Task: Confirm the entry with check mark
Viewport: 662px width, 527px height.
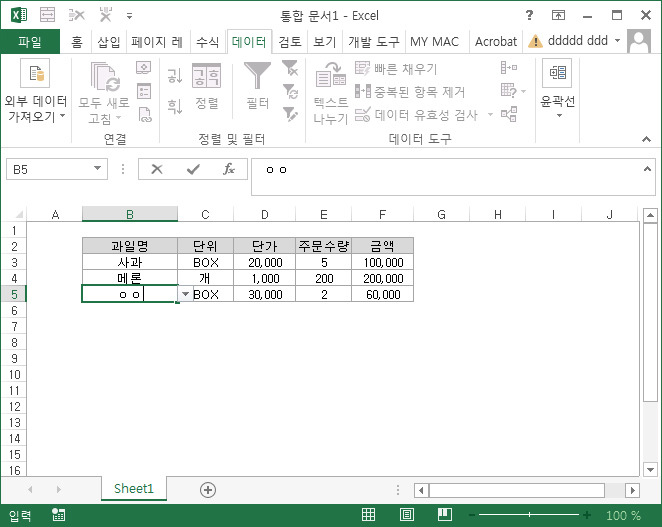Action: (x=193, y=169)
